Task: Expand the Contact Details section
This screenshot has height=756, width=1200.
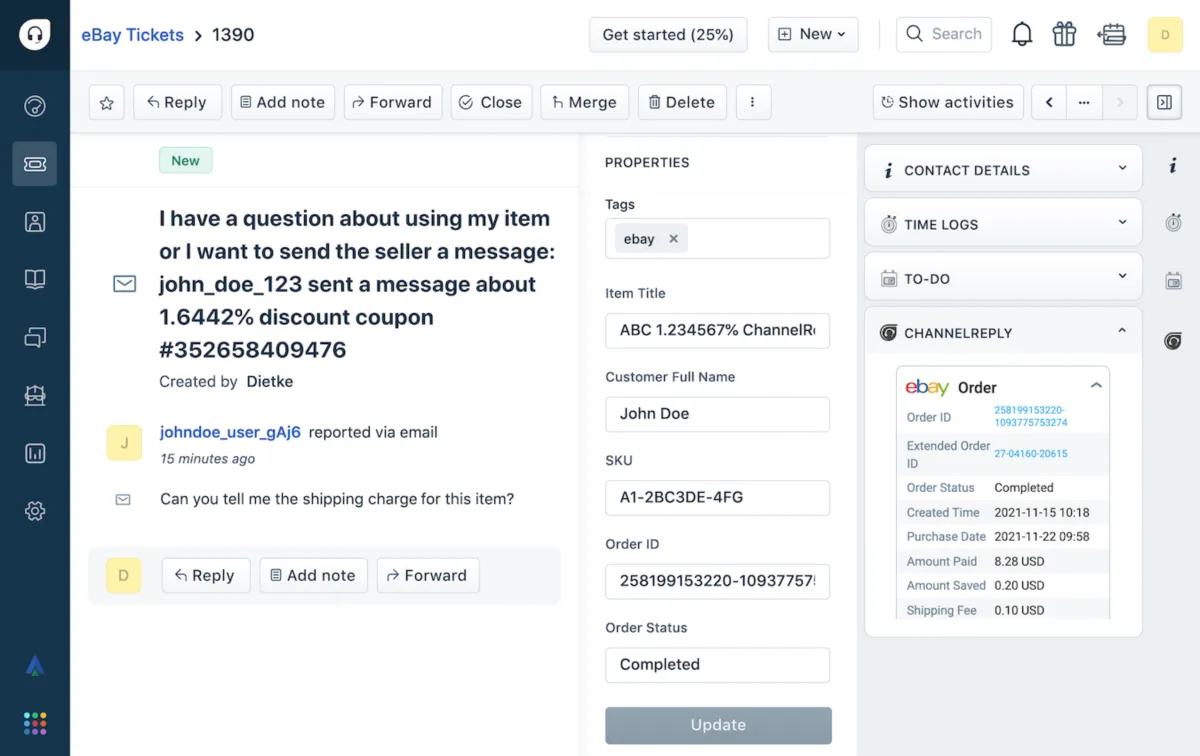Action: [x=1122, y=169]
